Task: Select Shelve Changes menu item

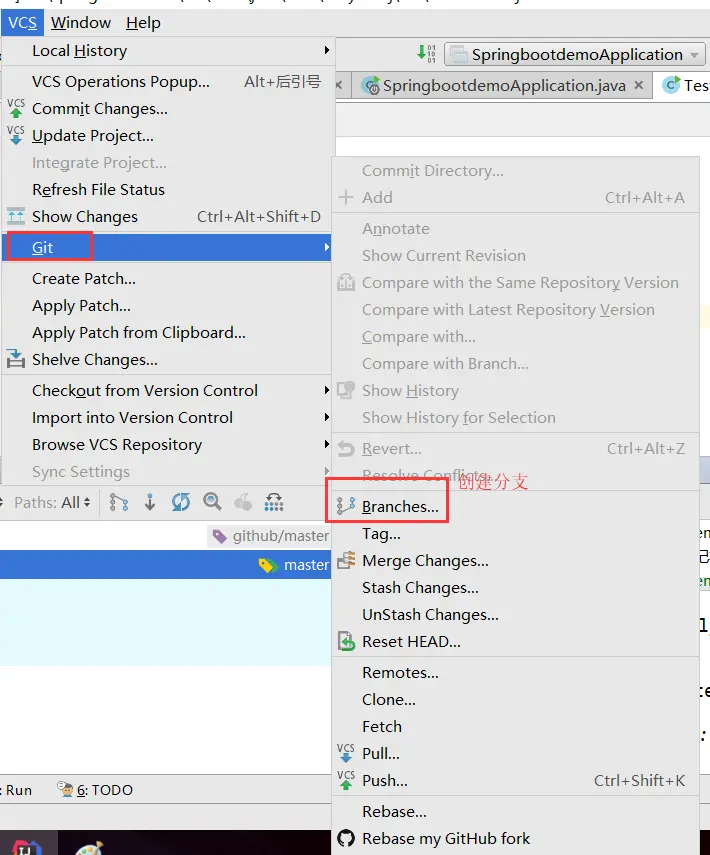Action: 167,360
